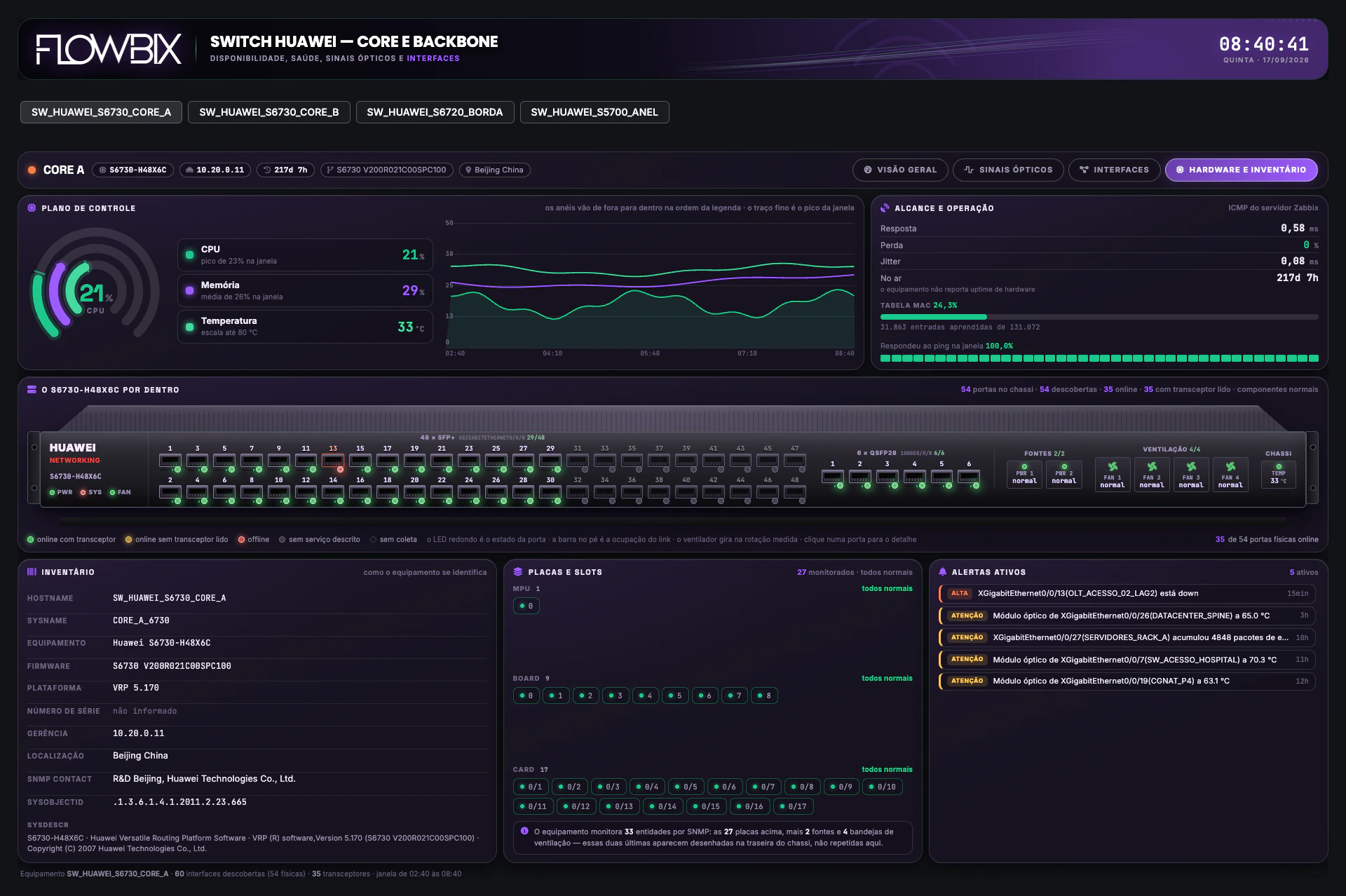Screen dimensions: 1346x896
Task: Switch to SW_HUAWEI_S6730_CORE_B device tab
Action: pyautogui.click(x=269, y=112)
